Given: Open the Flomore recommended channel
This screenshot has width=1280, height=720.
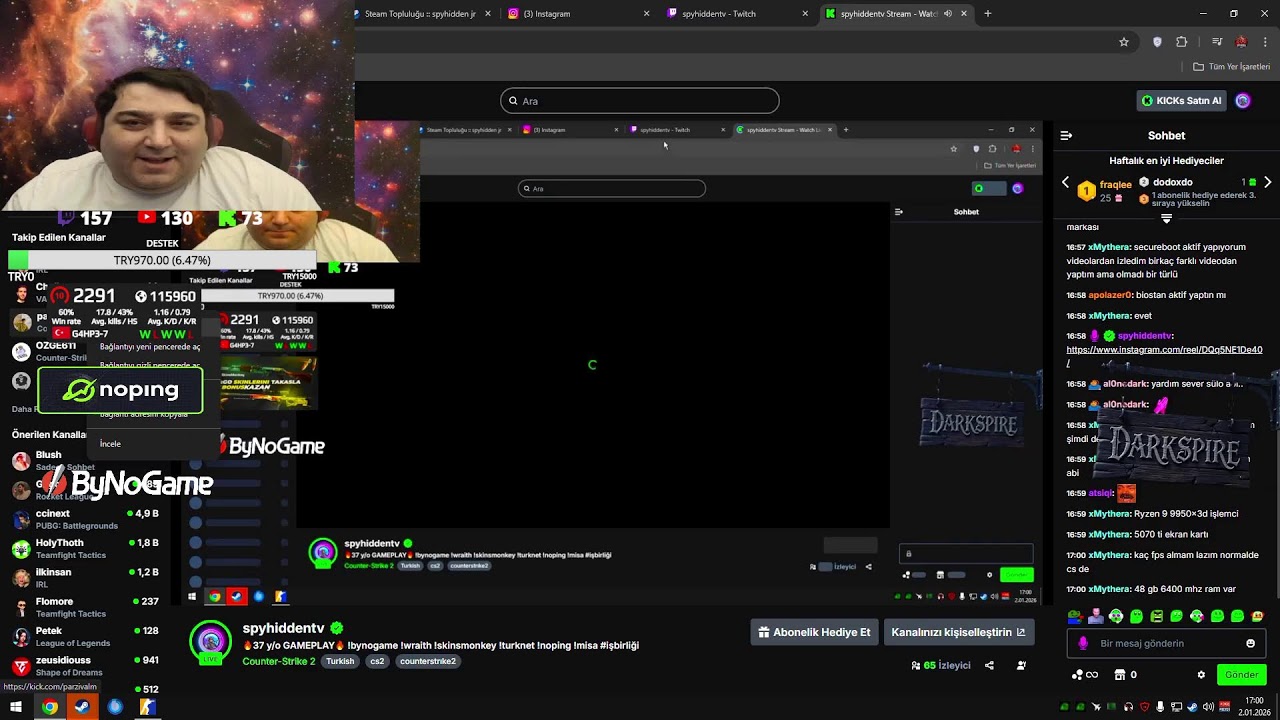Looking at the screenshot, I should [86, 607].
